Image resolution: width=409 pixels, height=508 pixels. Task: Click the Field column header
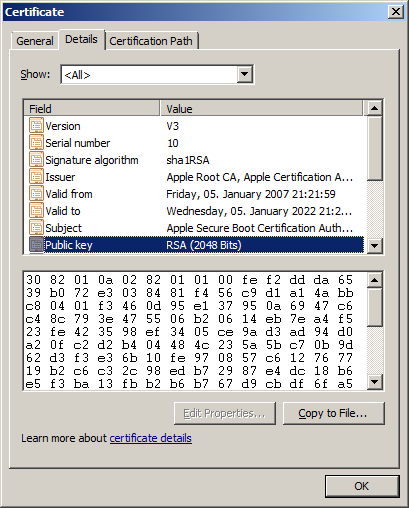click(92, 109)
